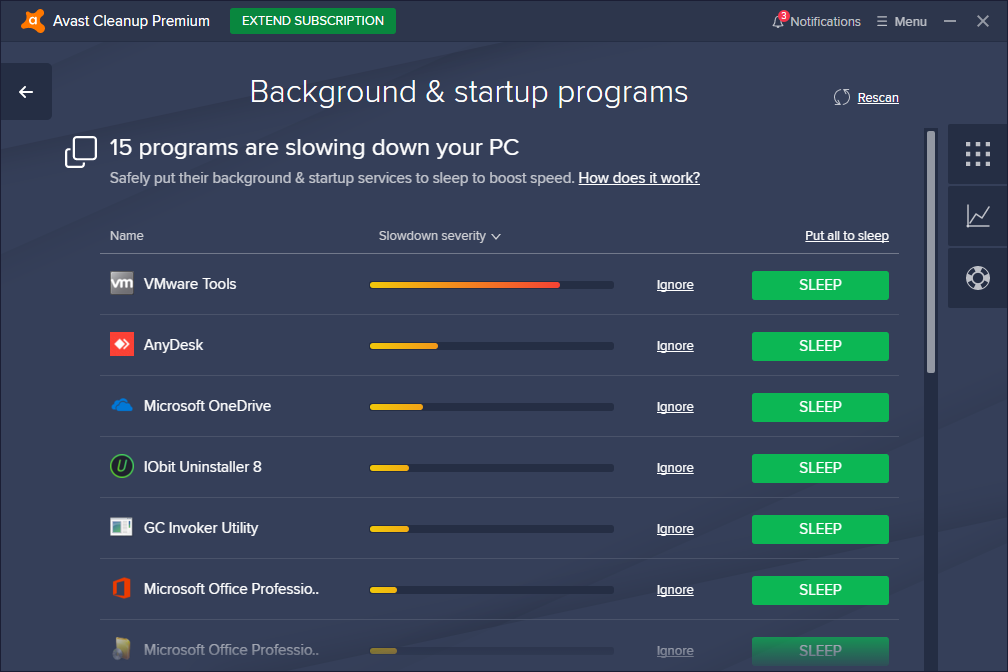Click the GC Invoker Utility icon
The width and height of the screenshot is (1008, 672).
coord(120,527)
